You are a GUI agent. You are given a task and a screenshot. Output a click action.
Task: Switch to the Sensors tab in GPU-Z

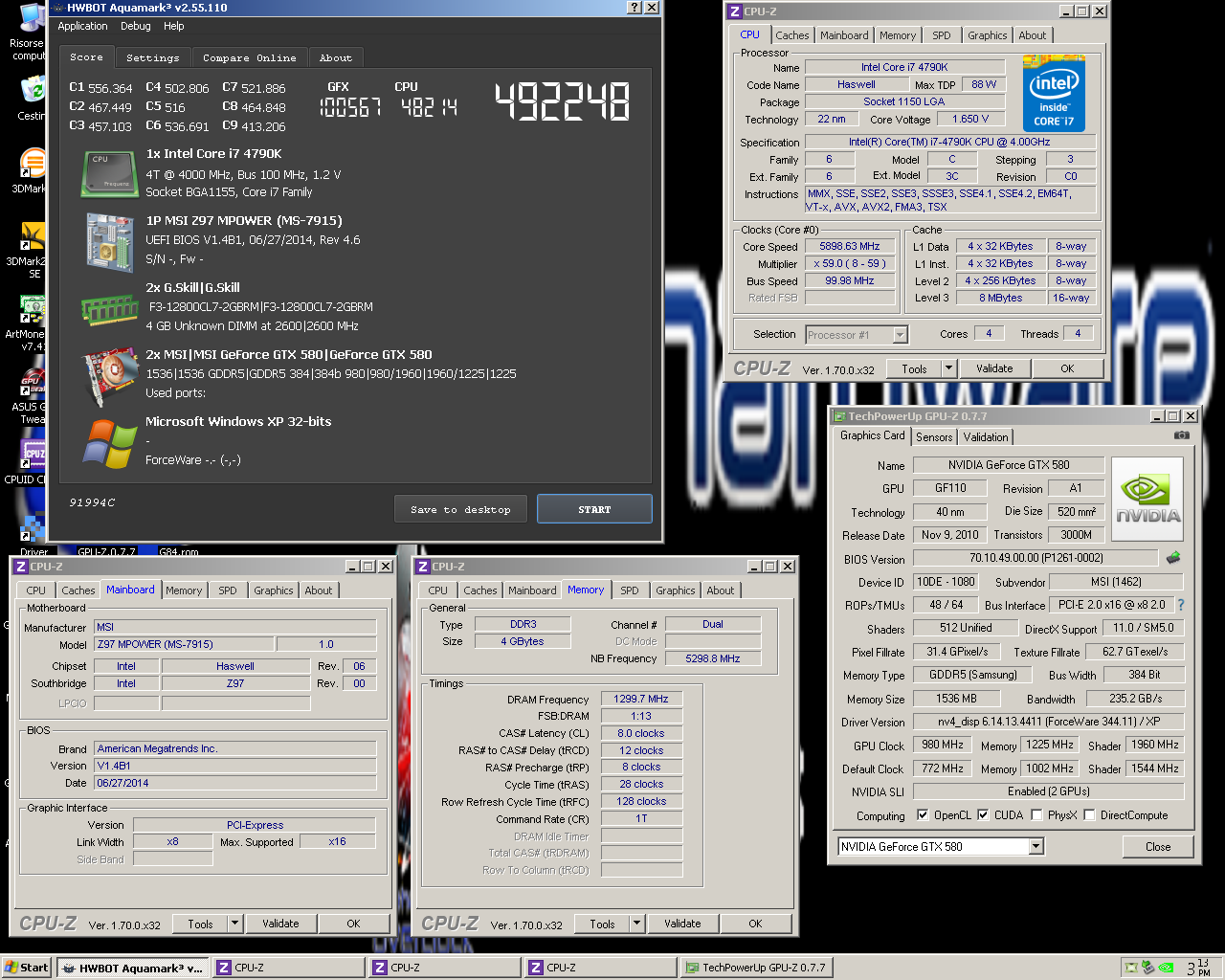pyautogui.click(x=934, y=437)
